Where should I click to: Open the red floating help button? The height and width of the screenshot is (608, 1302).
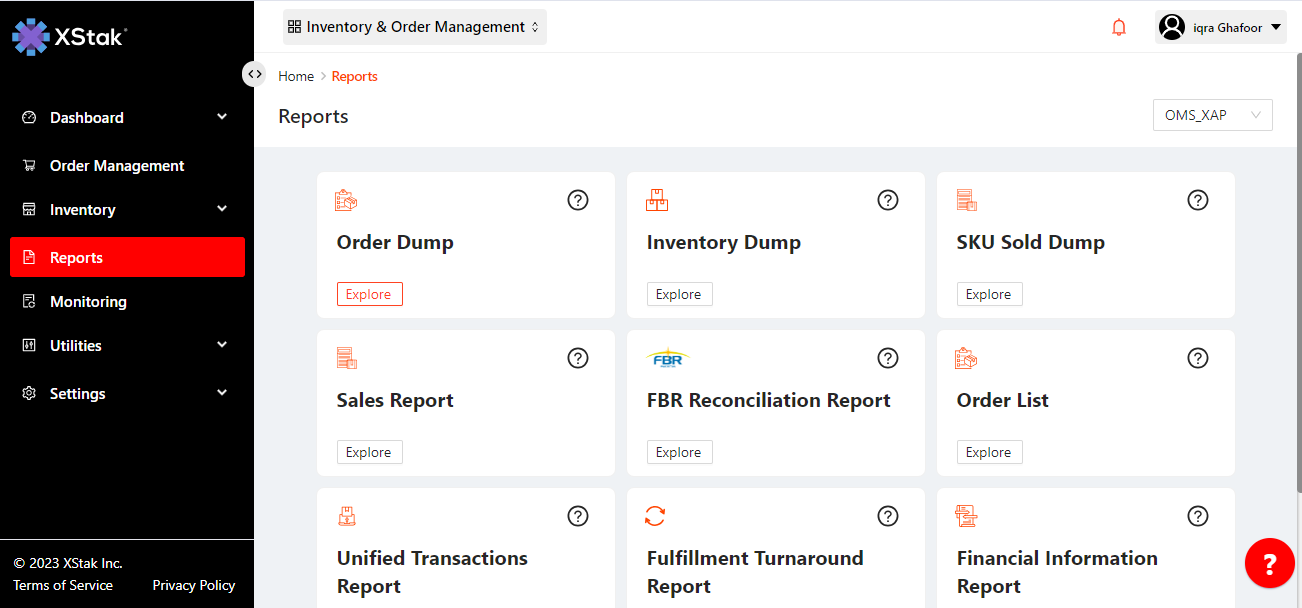pos(1269,564)
